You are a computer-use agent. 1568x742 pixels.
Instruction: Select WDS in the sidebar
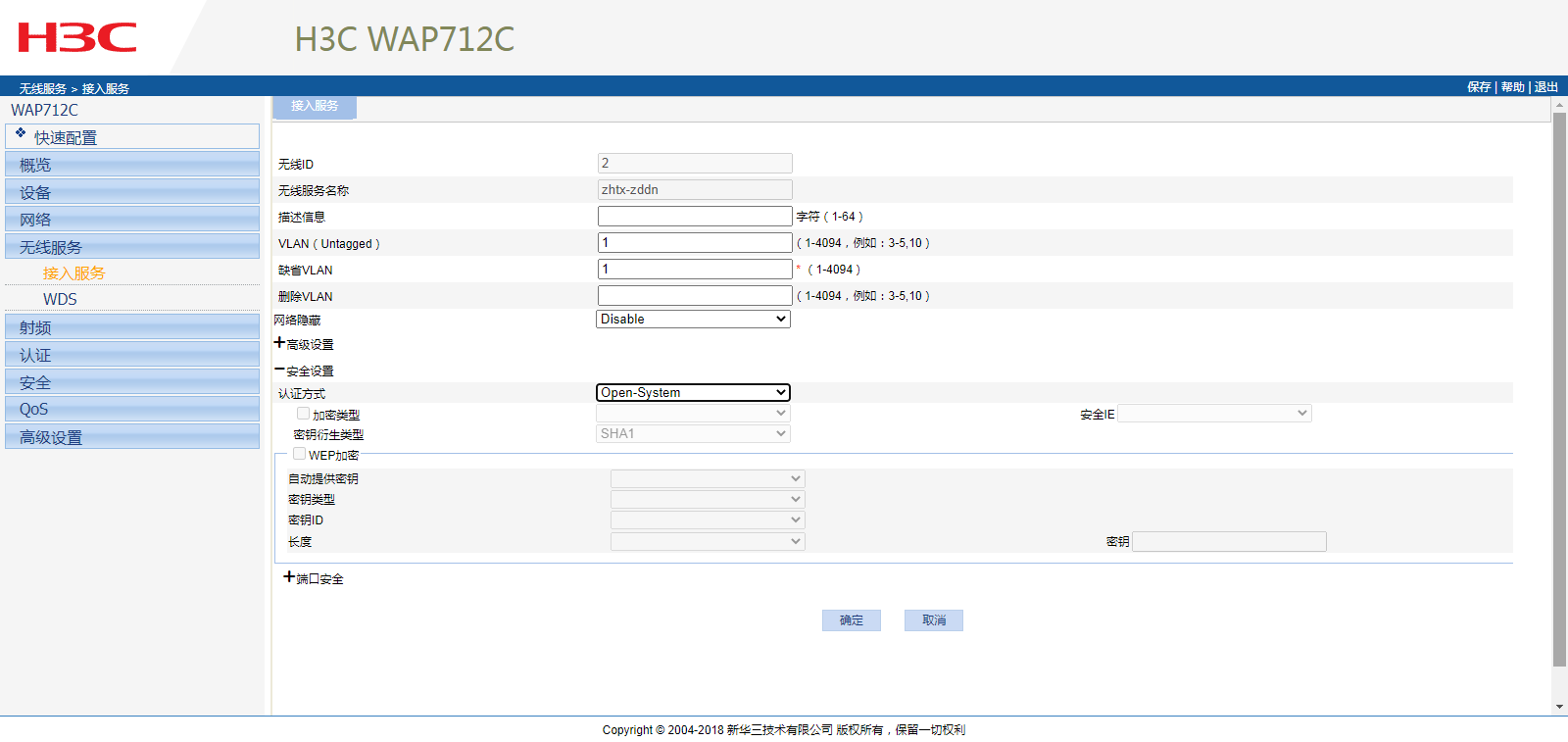click(60, 299)
